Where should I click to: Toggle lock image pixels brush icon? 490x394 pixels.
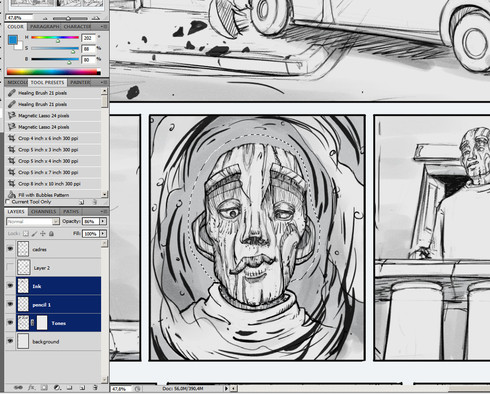coord(34,234)
